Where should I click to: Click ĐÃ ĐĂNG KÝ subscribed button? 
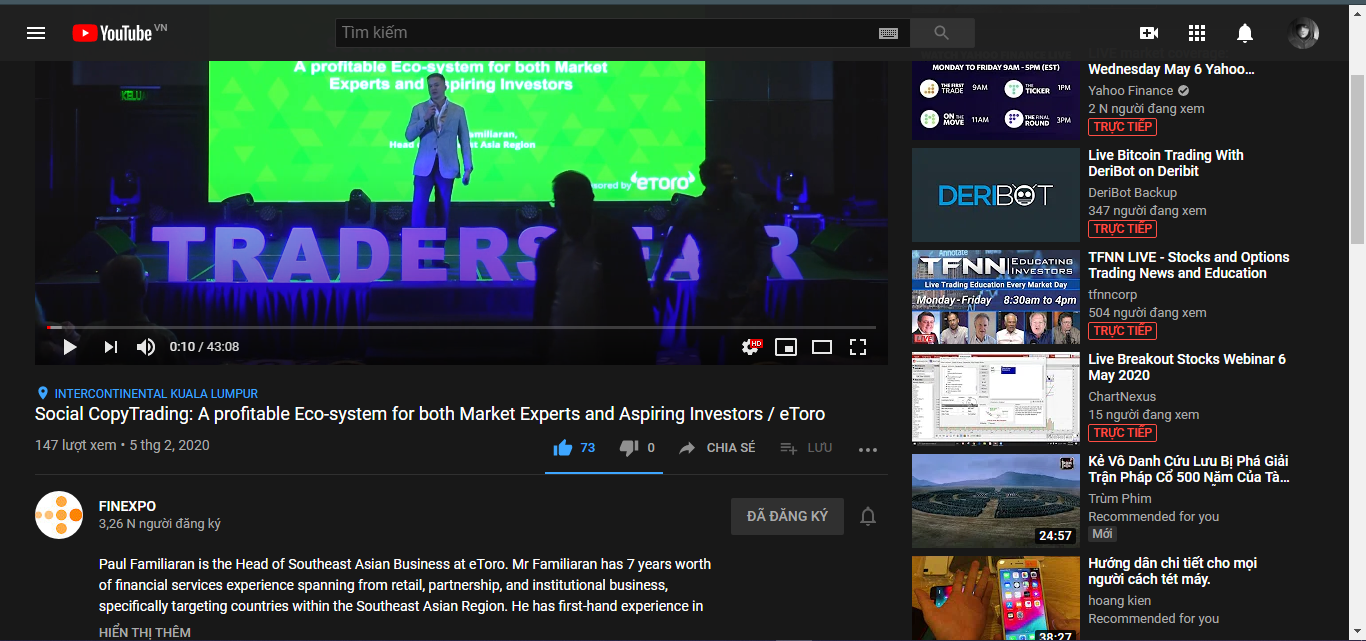coord(787,516)
